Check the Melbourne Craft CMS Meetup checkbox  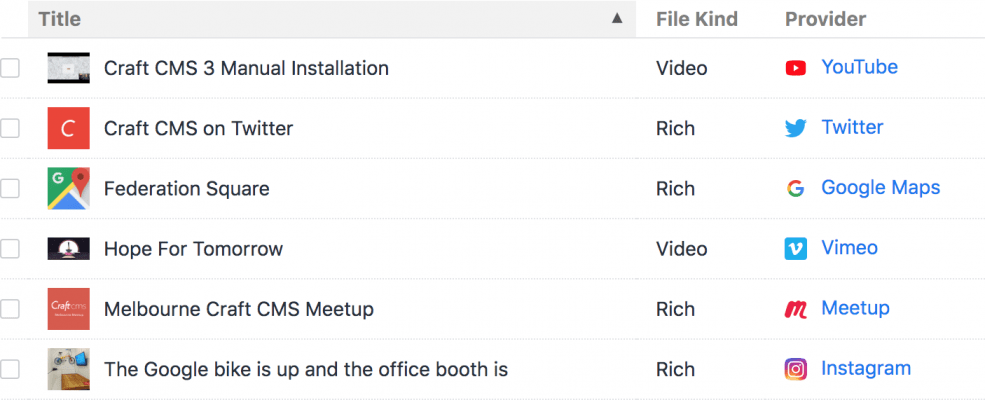[10, 309]
